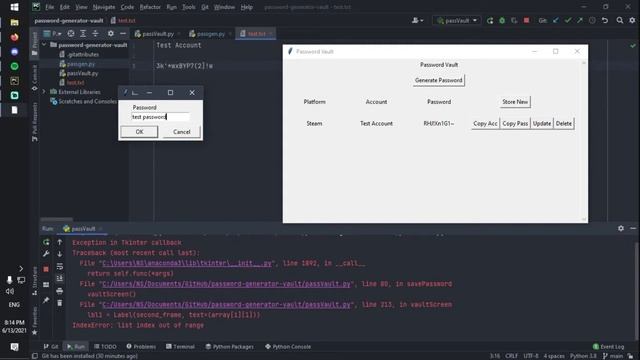Open Run panel wrench settings icon
The image size is (640, 360).
46,254
